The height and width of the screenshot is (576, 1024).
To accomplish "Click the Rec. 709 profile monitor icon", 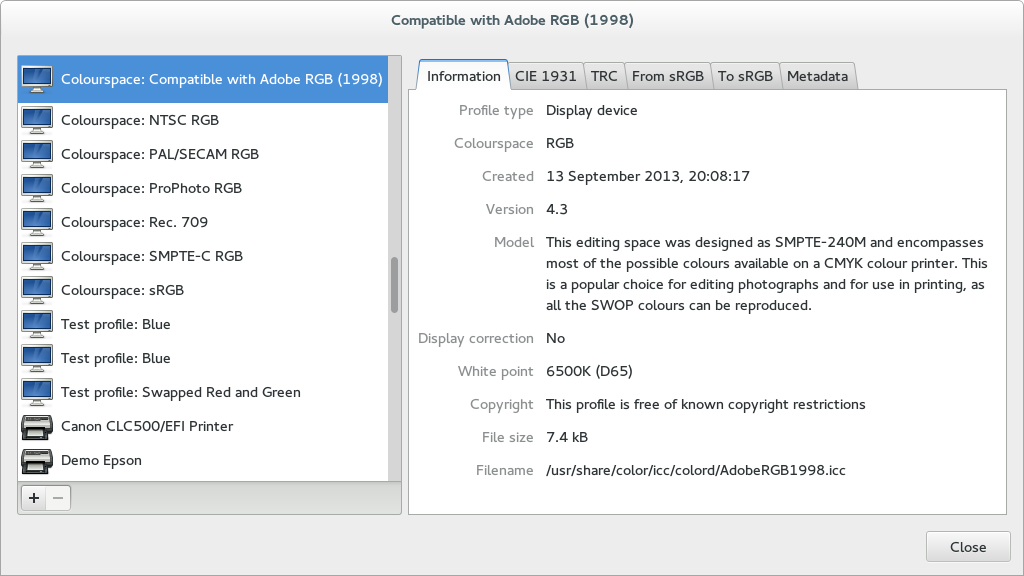I will (37, 222).
